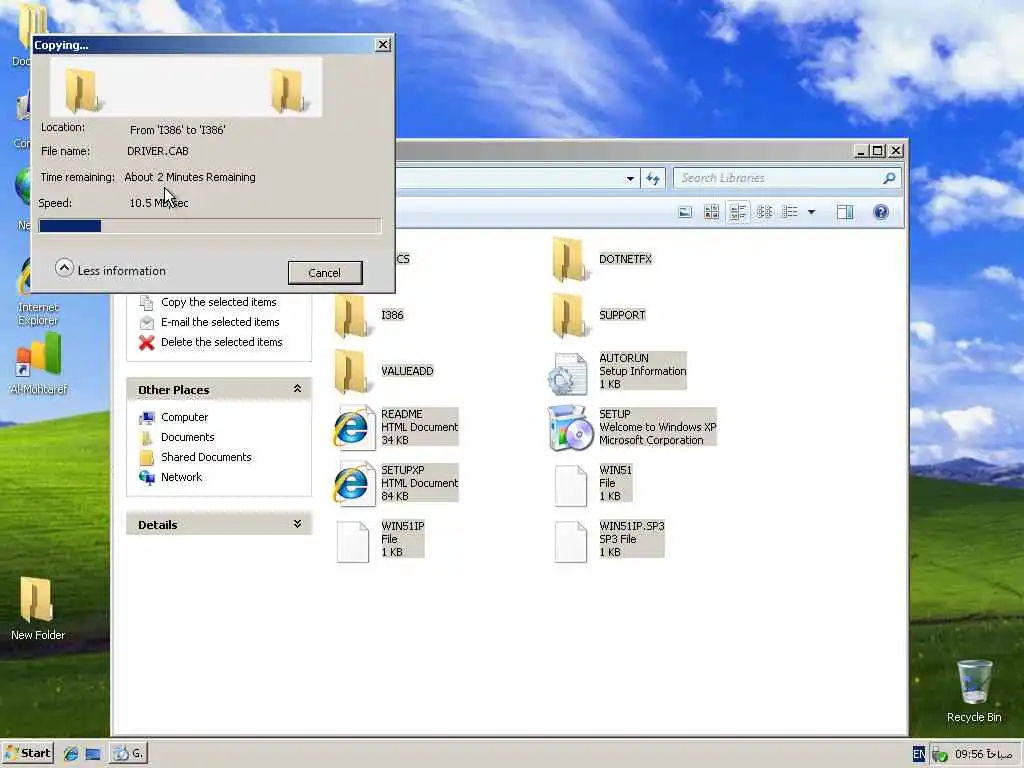Open the address bar history dropdown
The image size is (1024, 768).
pyautogui.click(x=630, y=178)
